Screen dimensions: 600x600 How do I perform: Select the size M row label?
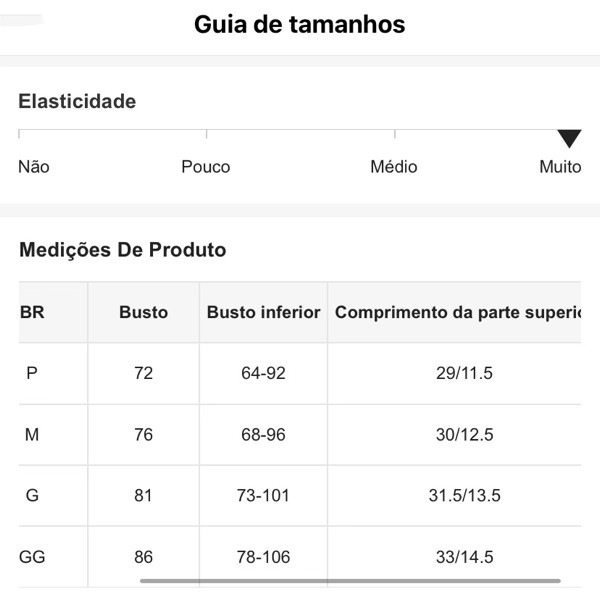(x=32, y=435)
